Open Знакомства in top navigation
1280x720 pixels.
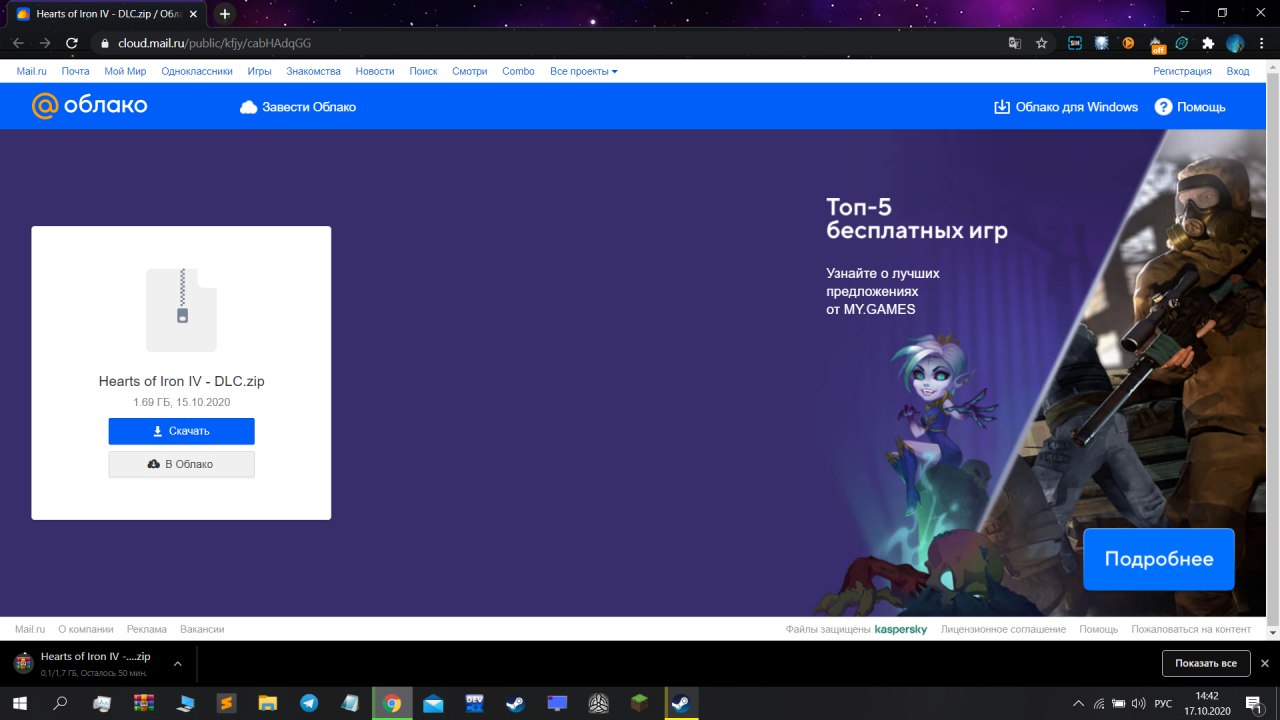(313, 71)
